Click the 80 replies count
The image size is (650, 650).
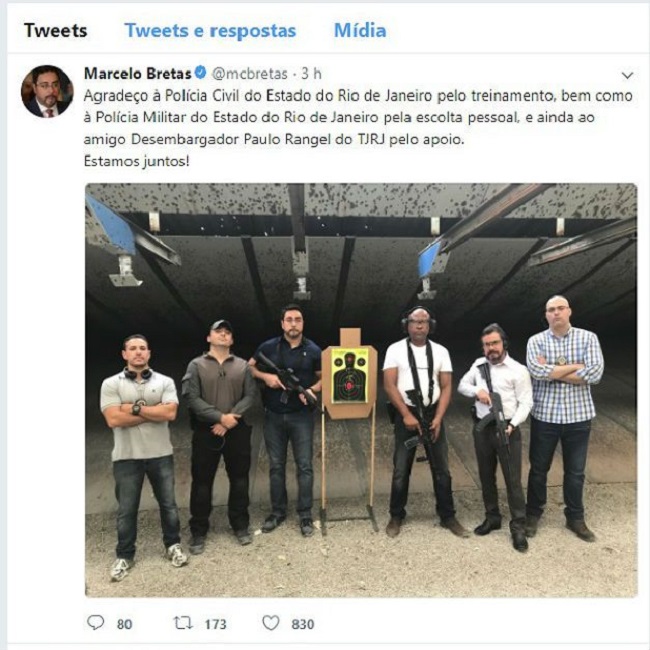(x=124, y=624)
